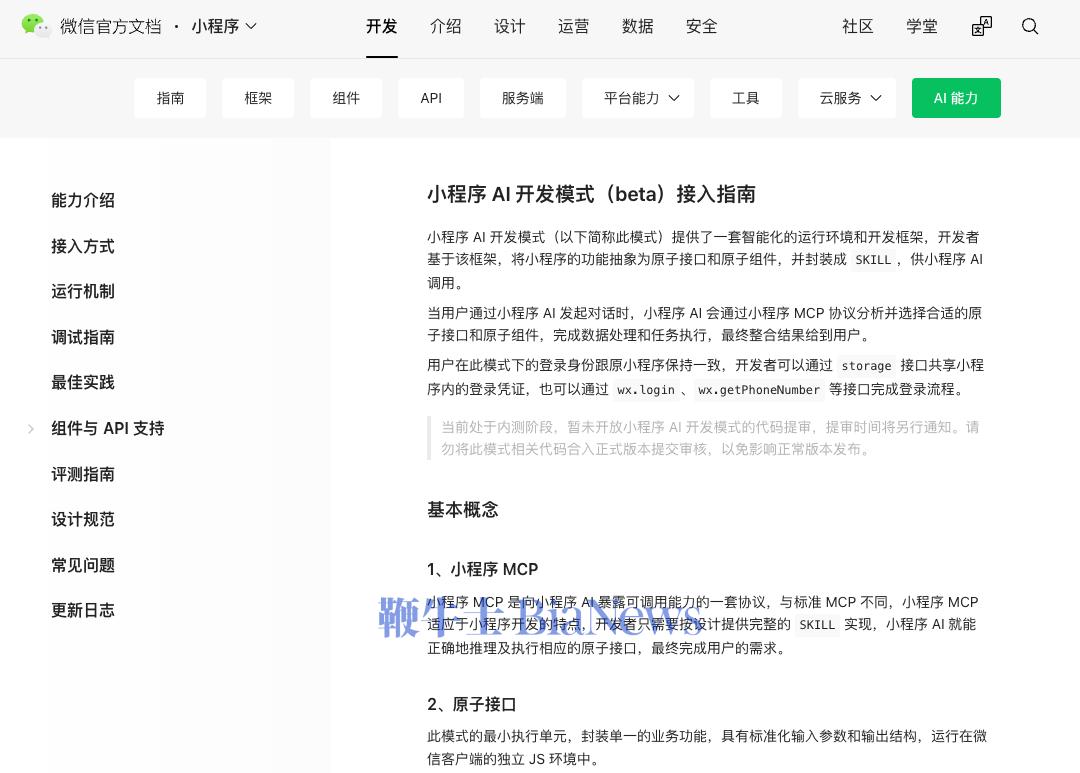This screenshot has height=773, width=1080.
Task: Open the 社区 link
Action: click(858, 26)
